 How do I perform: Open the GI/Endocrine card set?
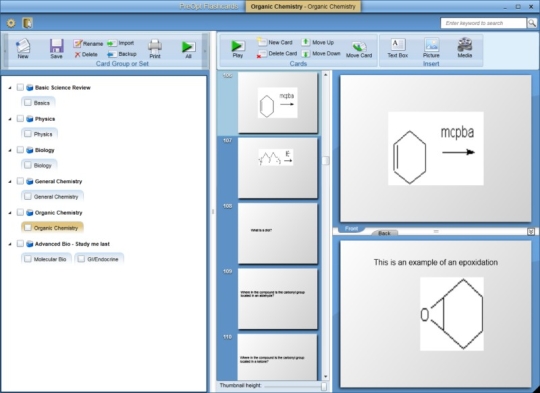99,259
